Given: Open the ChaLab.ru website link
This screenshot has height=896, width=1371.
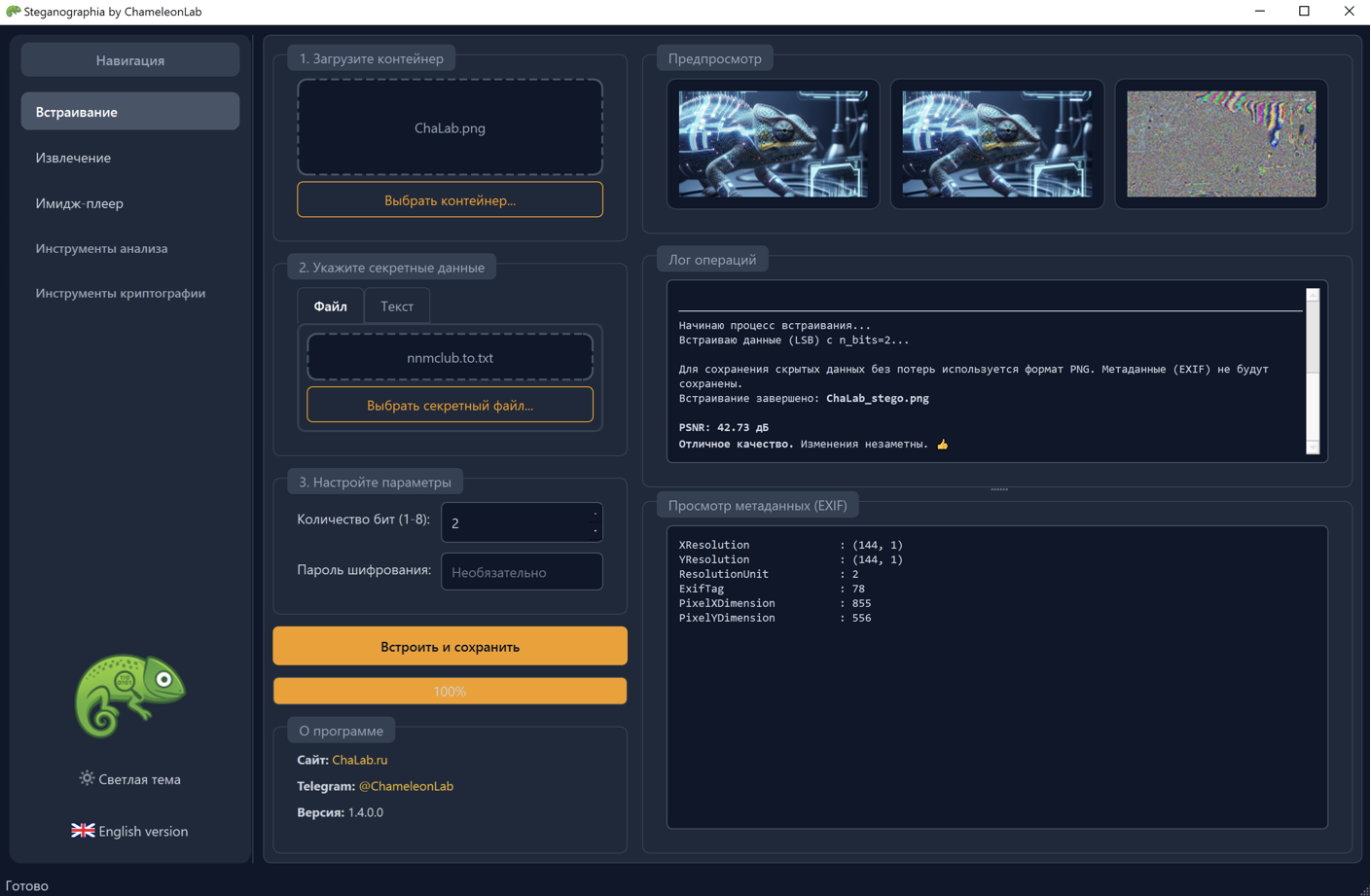Looking at the screenshot, I should click(x=359, y=760).
